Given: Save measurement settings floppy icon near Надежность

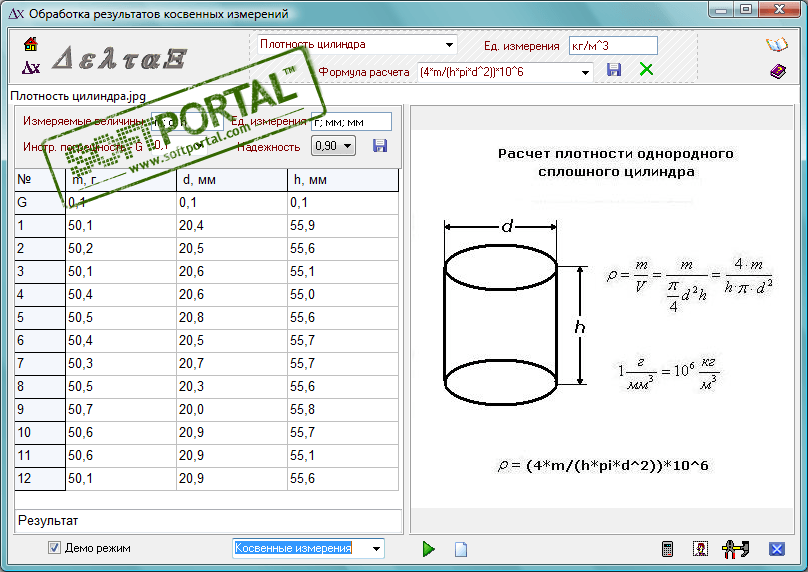Looking at the screenshot, I should click(380, 146).
